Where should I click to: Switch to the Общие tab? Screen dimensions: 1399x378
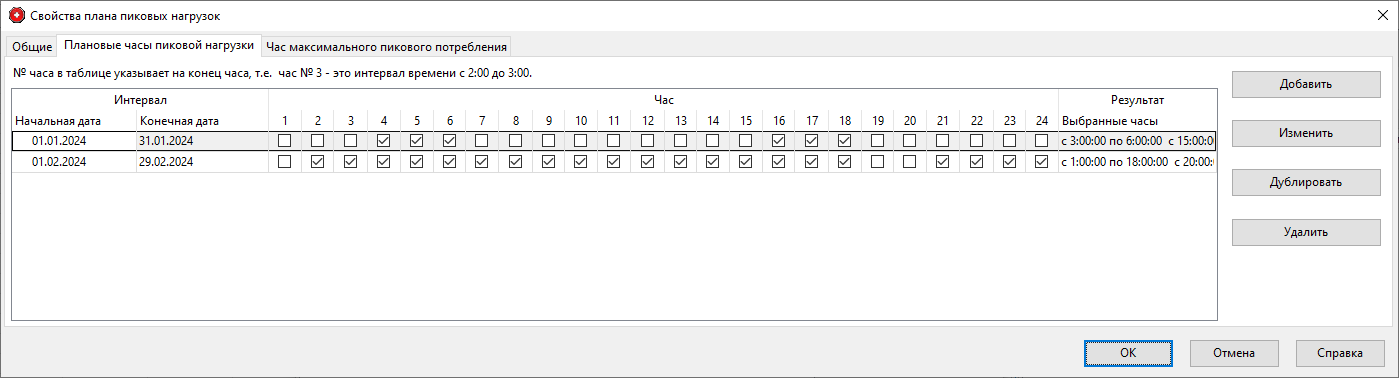pyautogui.click(x=32, y=47)
